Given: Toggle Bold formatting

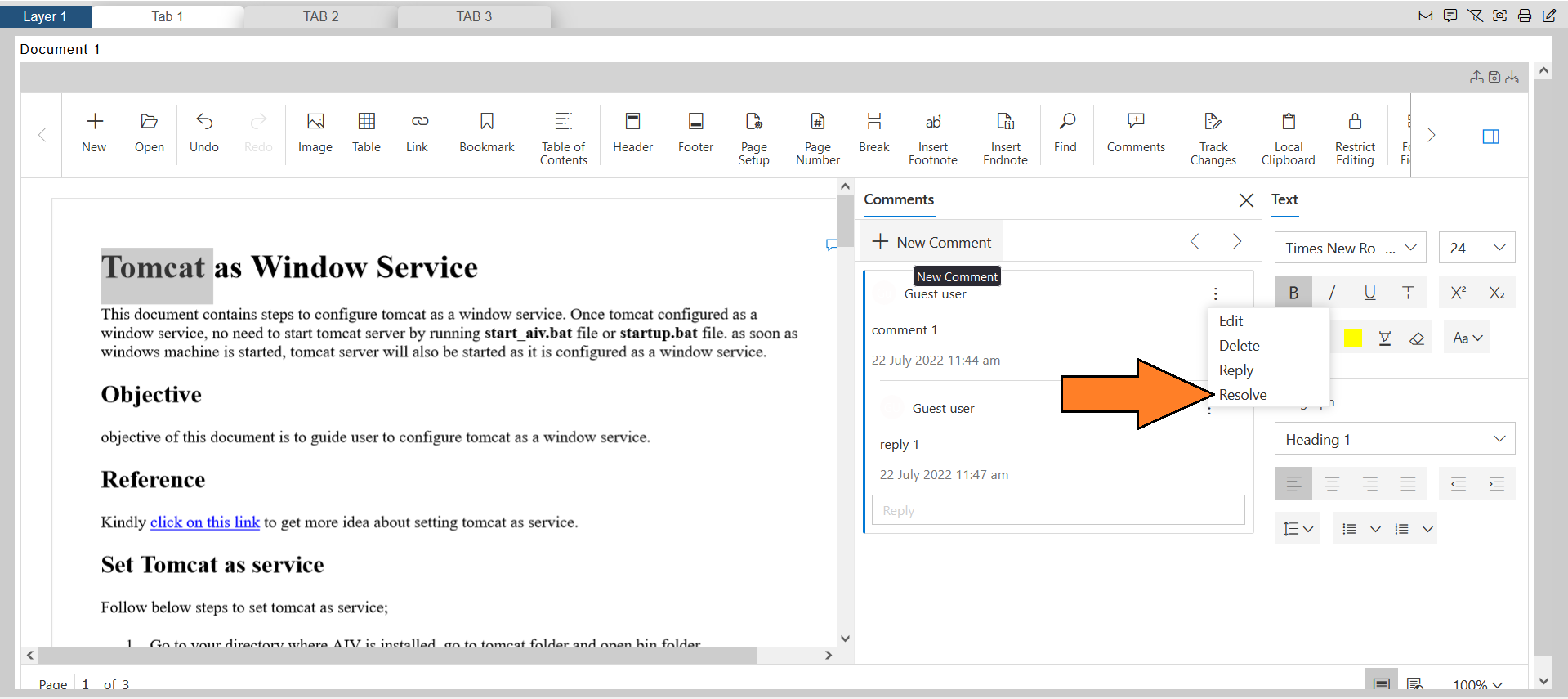Looking at the screenshot, I should [1293, 293].
